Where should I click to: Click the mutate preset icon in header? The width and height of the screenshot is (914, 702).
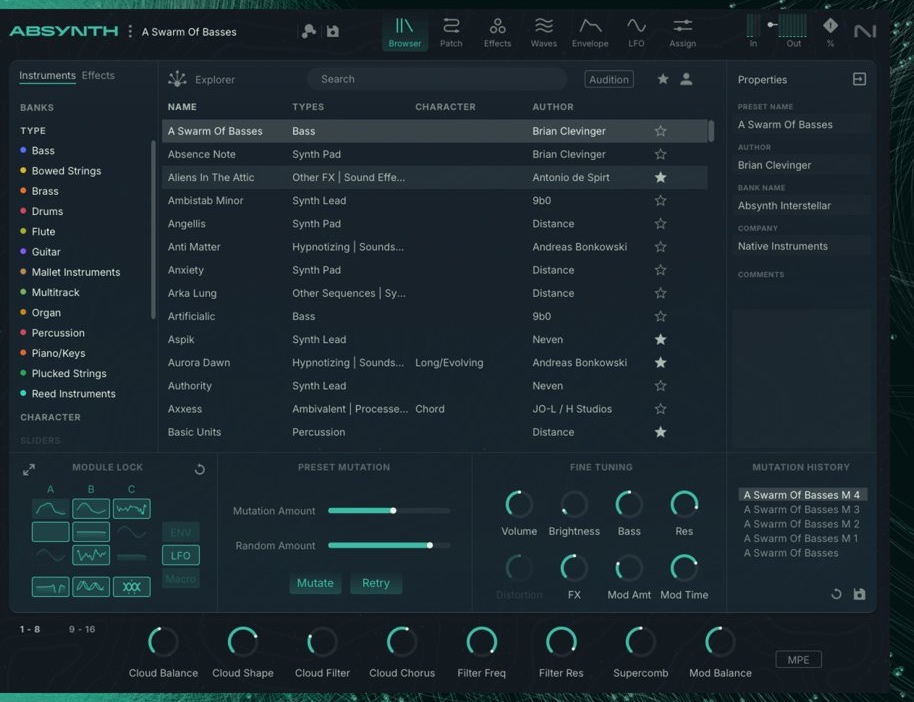tap(308, 31)
